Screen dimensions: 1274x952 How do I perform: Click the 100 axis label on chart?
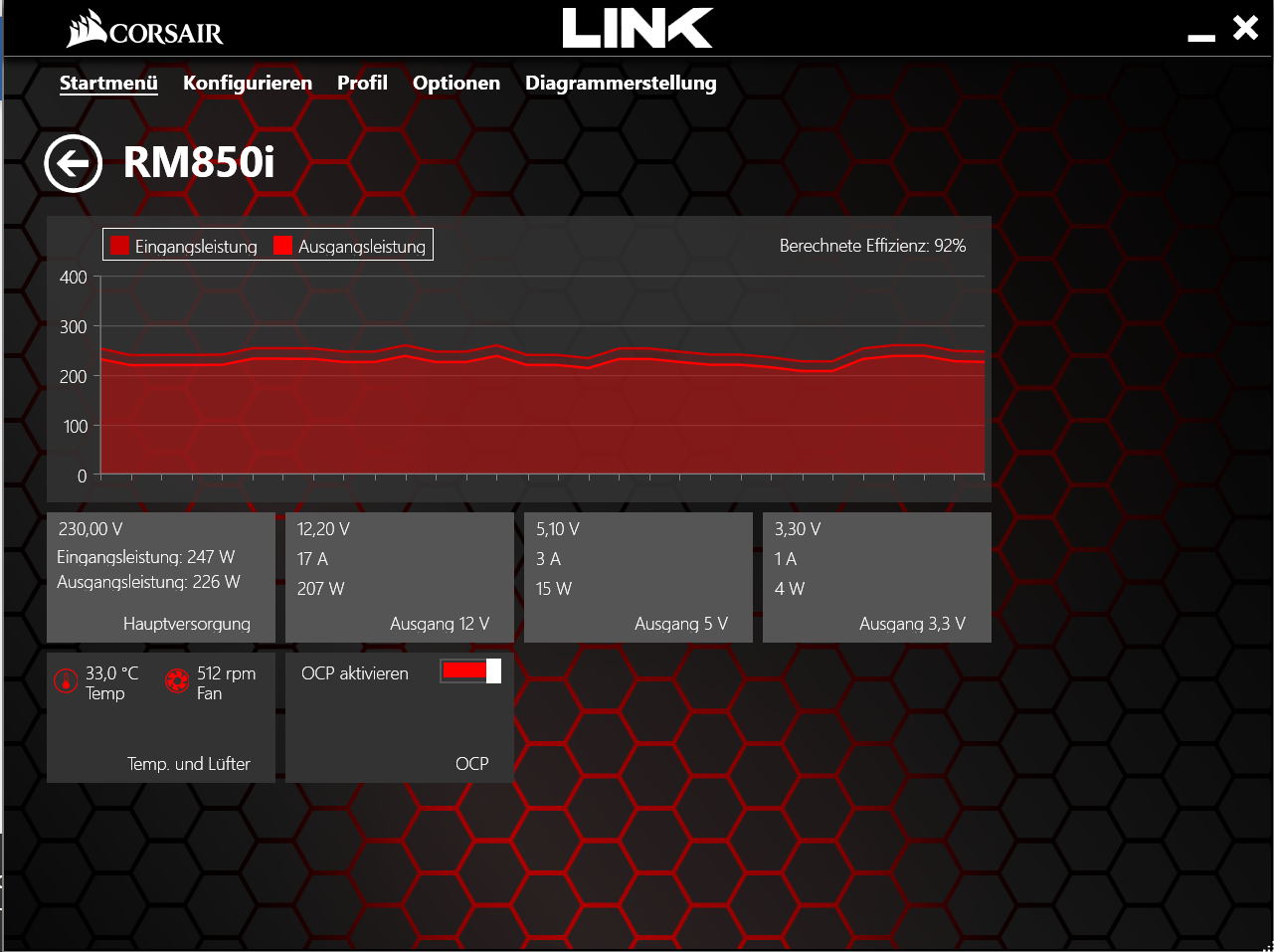76,427
